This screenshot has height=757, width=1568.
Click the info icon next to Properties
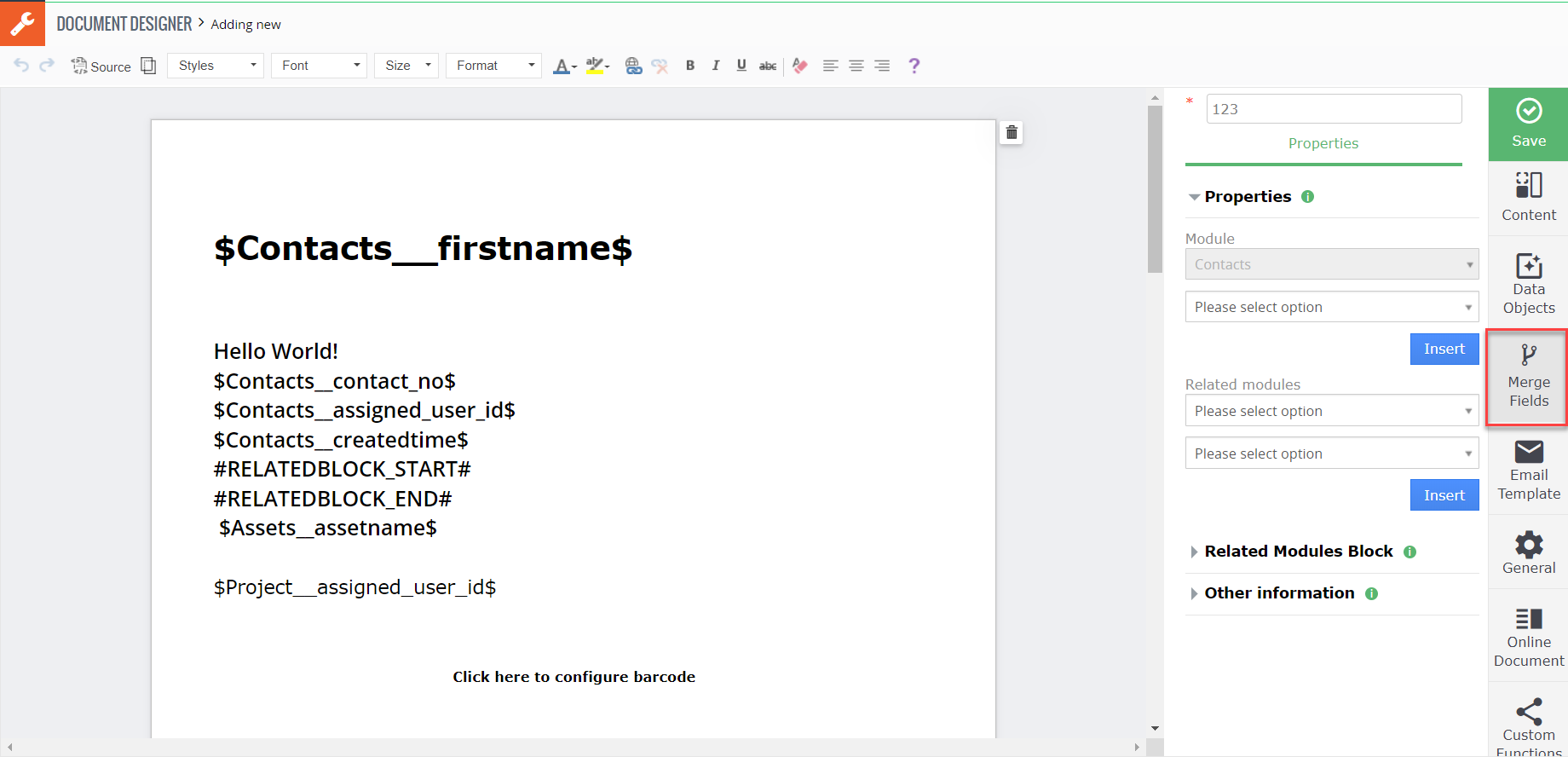point(1308,197)
